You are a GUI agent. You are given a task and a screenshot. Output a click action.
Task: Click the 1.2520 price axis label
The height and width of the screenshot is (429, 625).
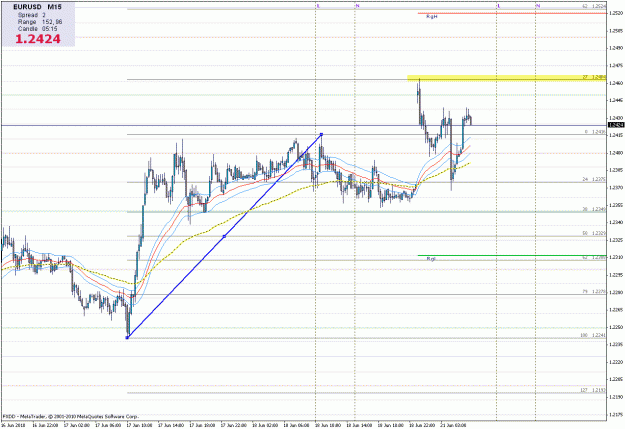[616, 13]
